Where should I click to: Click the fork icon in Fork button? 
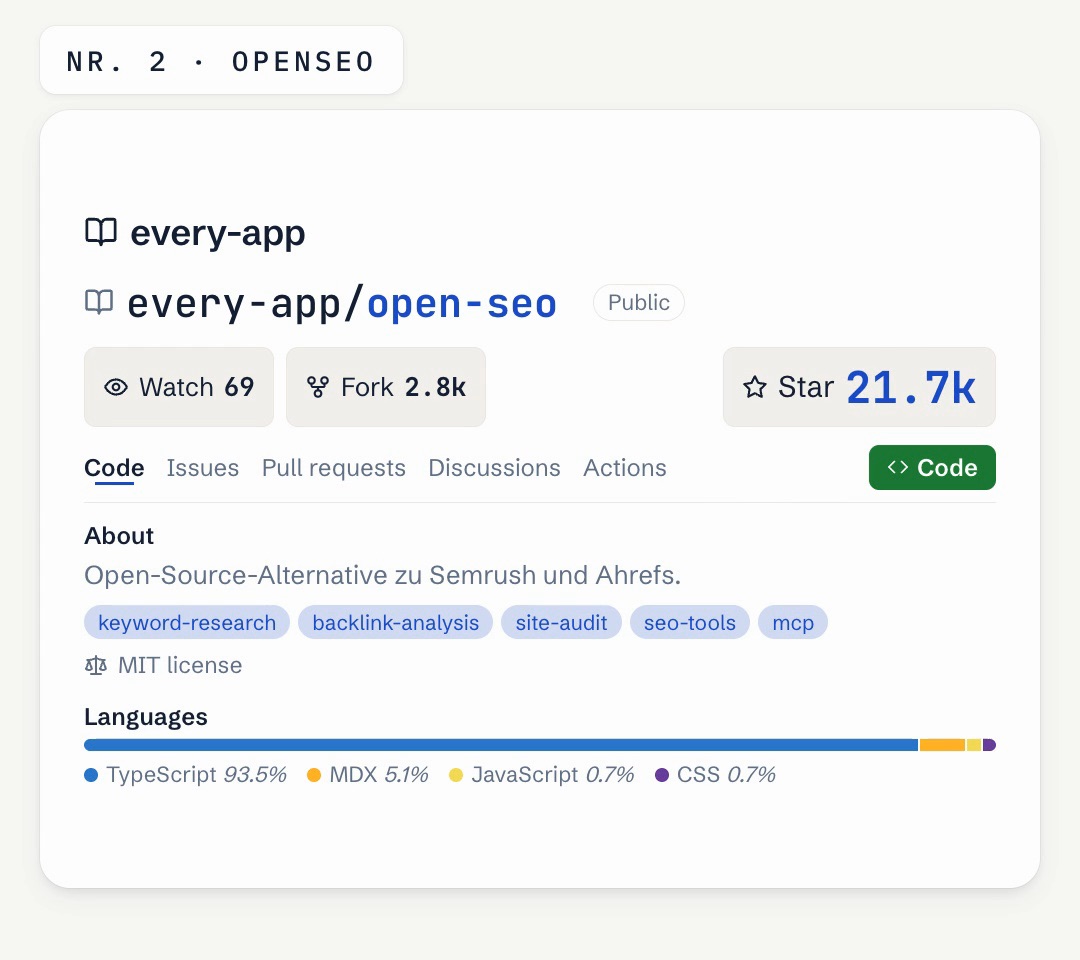click(318, 387)
